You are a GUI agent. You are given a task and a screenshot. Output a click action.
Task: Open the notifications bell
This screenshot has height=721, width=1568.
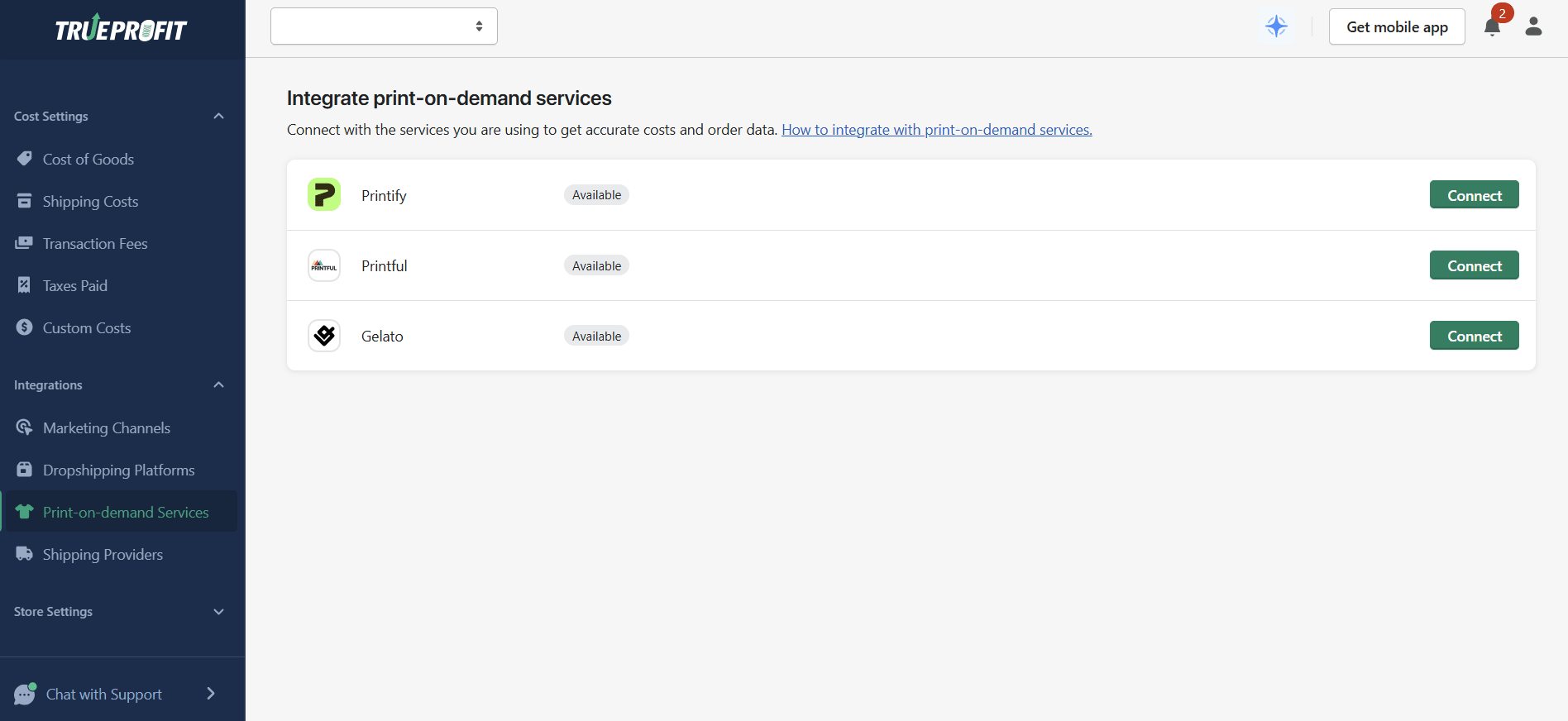1492,27
